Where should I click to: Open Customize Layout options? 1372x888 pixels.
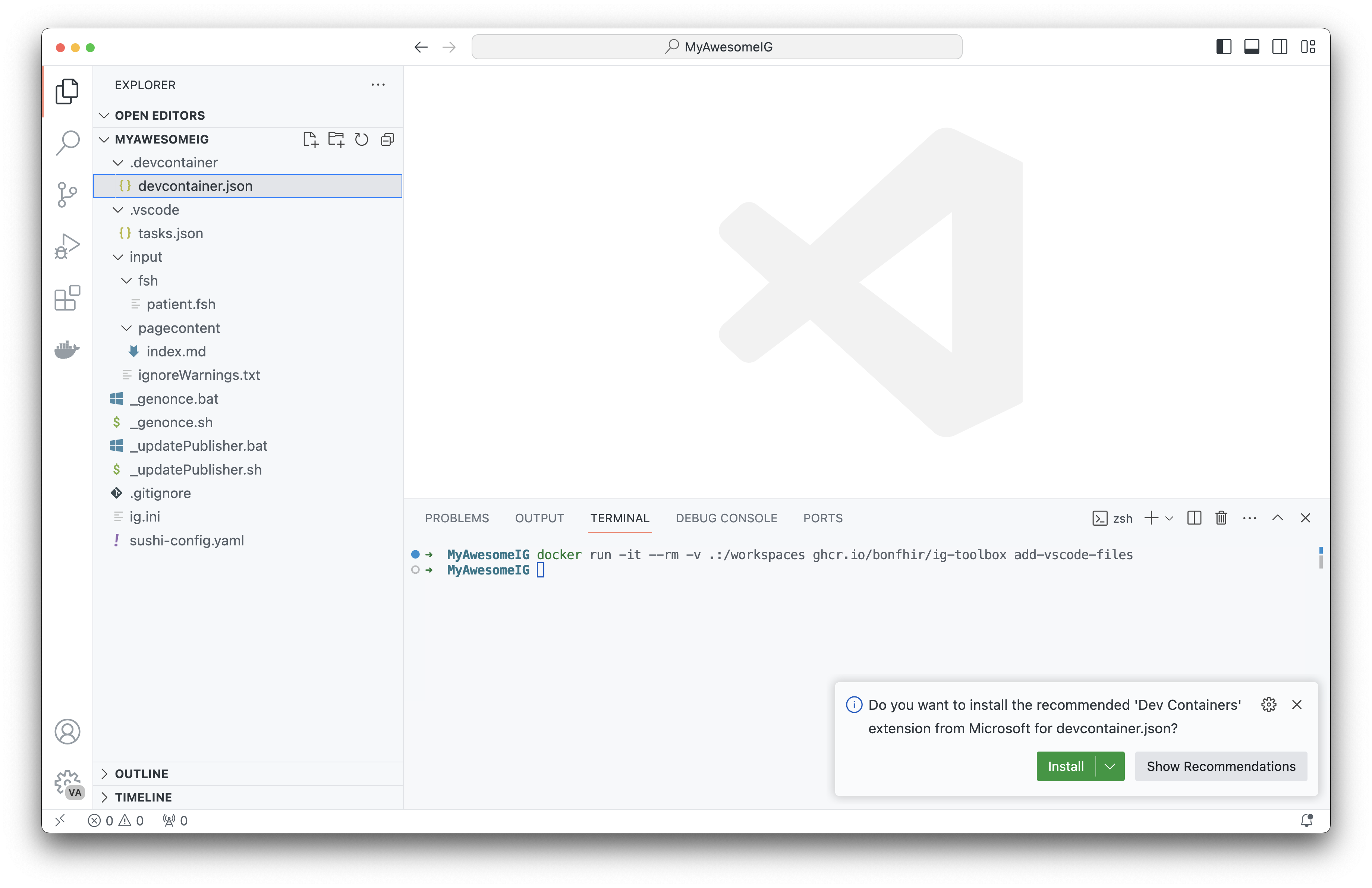pyautogui.click(x=1308, y=47)
